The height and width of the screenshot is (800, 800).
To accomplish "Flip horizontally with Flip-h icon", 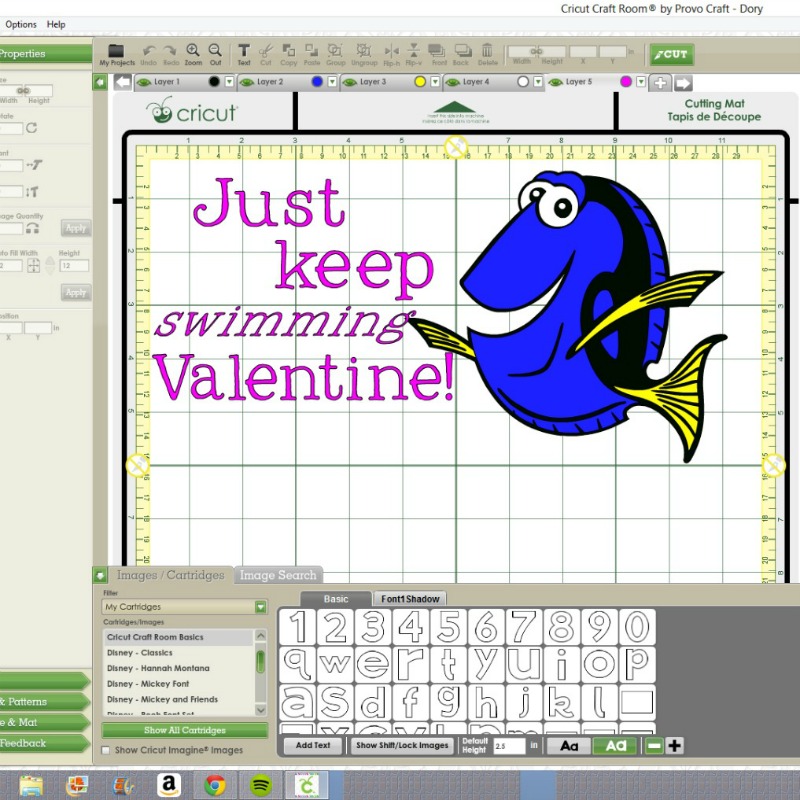I will [x=392, y=55].
